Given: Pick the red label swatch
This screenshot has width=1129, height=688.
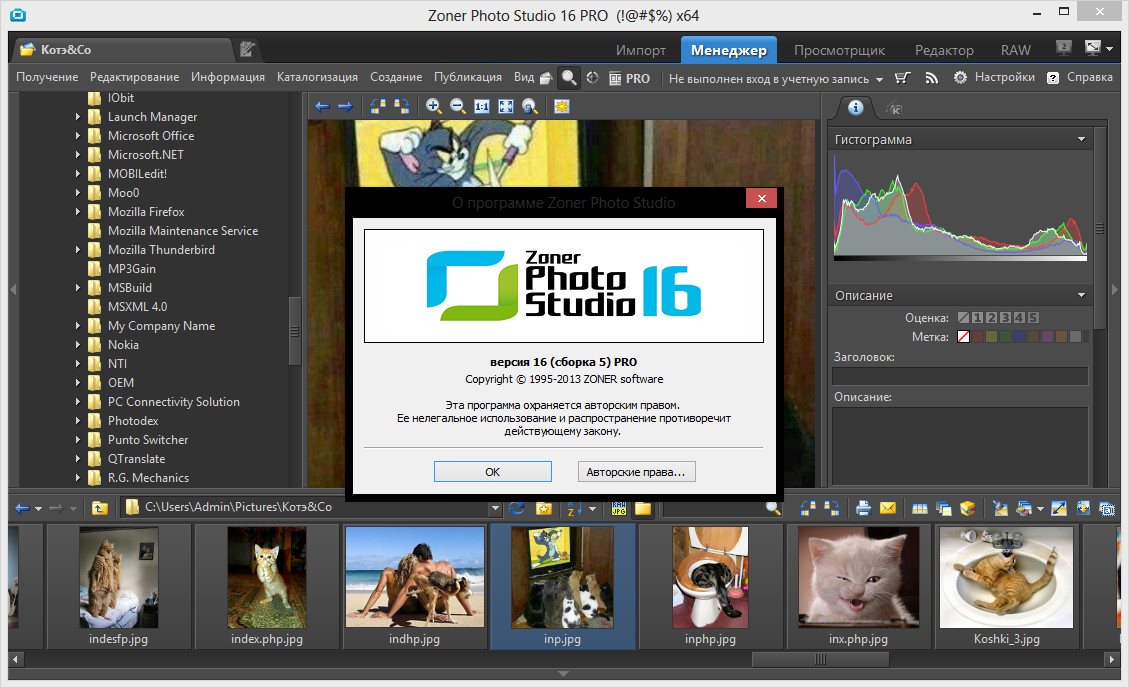Looking at the screenshot, I should [x=978, y=337].
